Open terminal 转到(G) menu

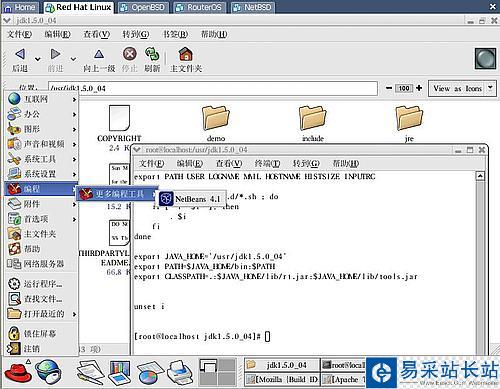pyautogui.click(x=306, y=163)
